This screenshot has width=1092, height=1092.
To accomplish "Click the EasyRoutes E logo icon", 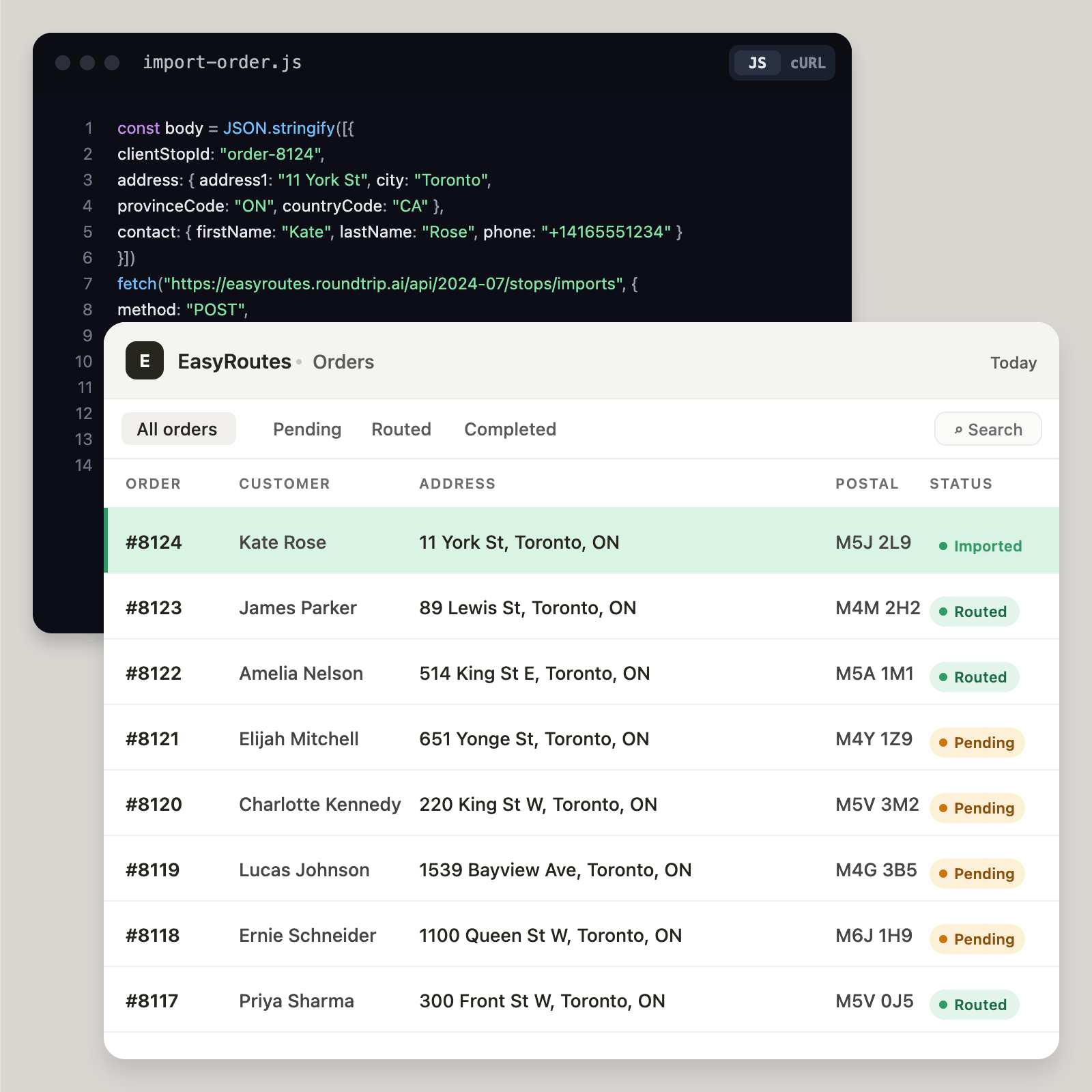I will tap(145, 360).
